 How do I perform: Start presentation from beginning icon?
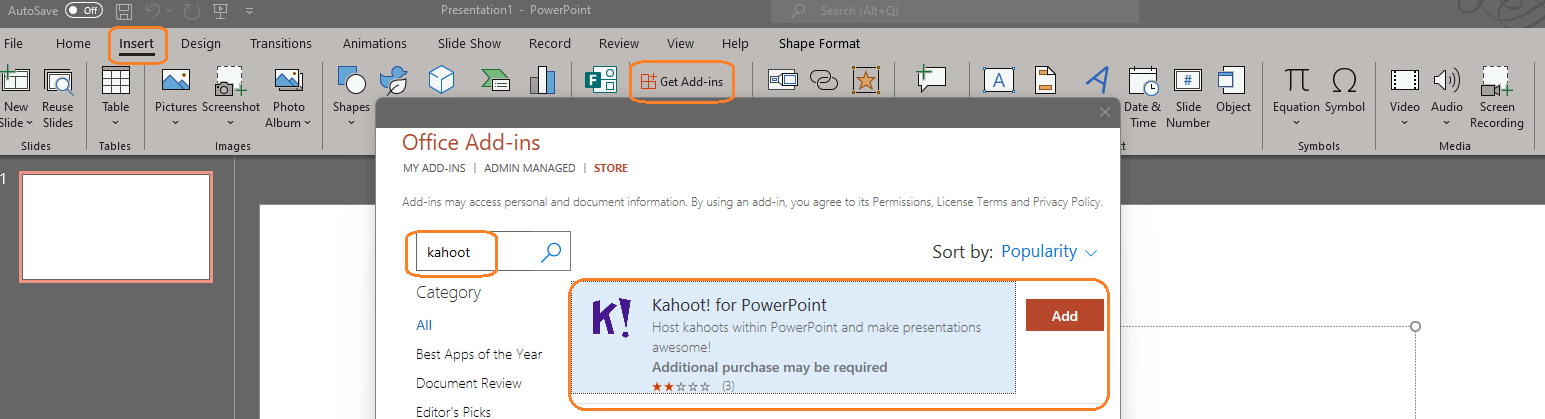point(220,12)
